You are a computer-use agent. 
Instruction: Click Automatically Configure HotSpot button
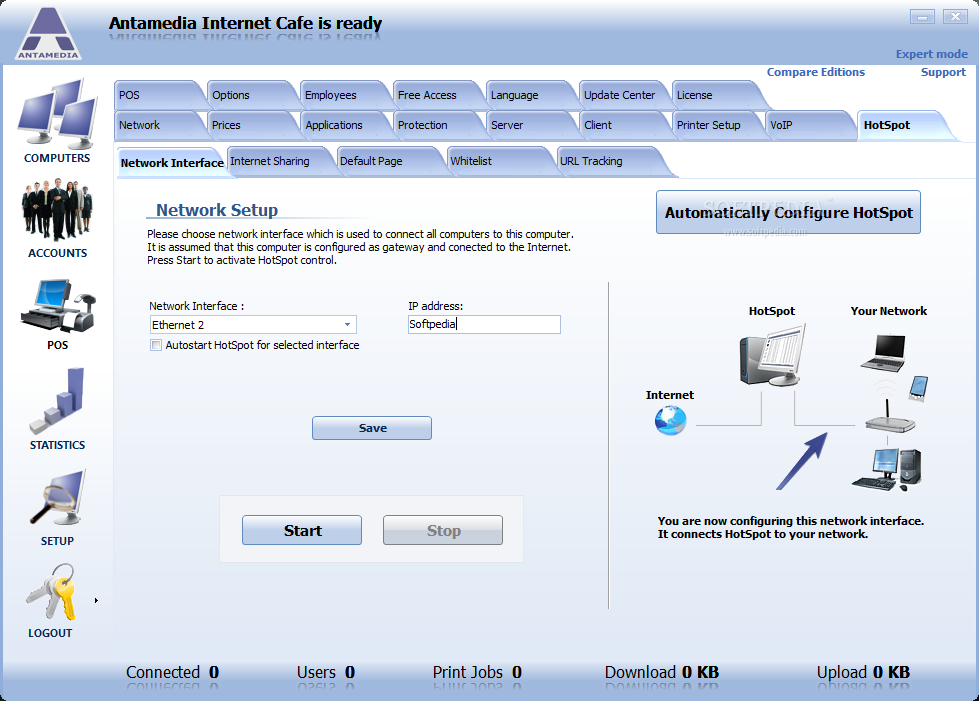[789, 212]
